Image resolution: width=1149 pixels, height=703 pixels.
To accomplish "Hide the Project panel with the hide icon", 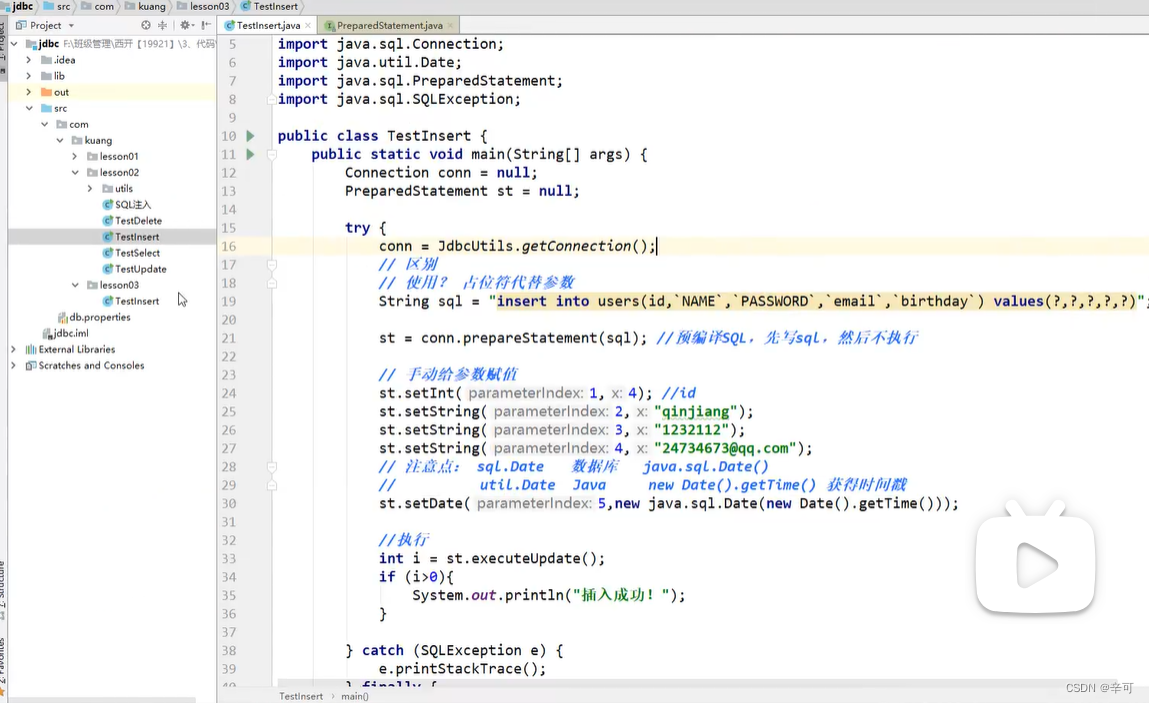I will (206, 25).
